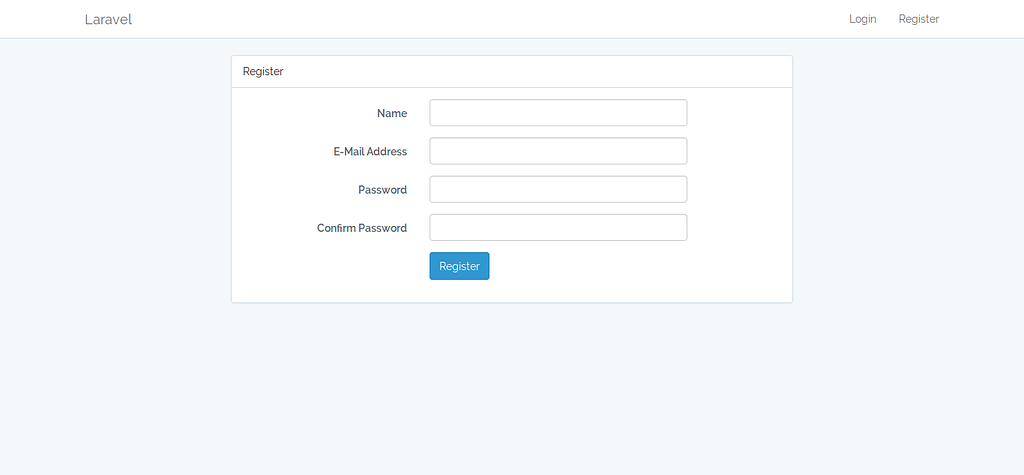The height and width of the screenshot is (475, 1024).
Task: Go to the Login page from navbar
Action: [863, 20]
